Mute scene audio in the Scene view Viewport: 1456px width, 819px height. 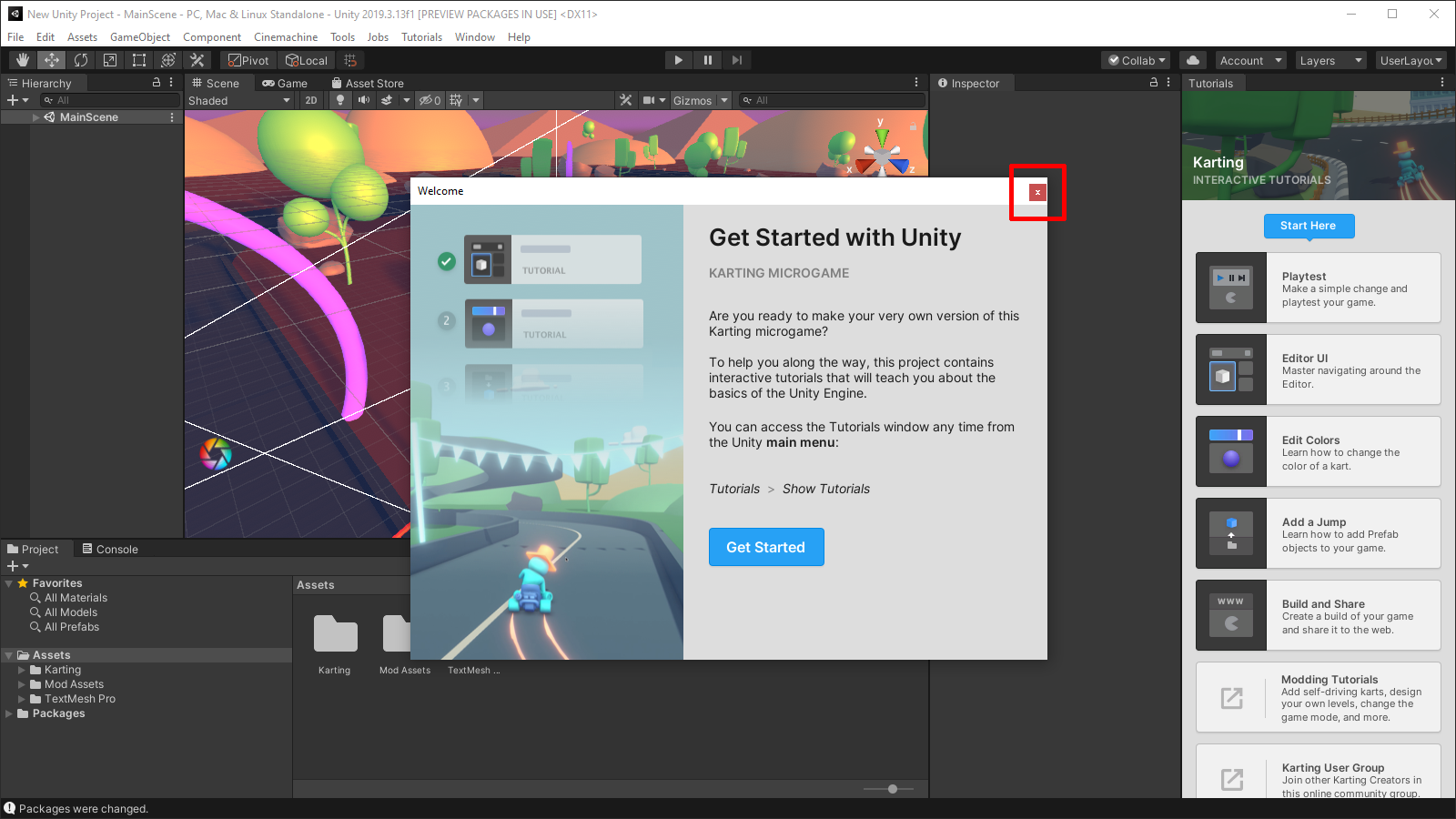[364, 100]
